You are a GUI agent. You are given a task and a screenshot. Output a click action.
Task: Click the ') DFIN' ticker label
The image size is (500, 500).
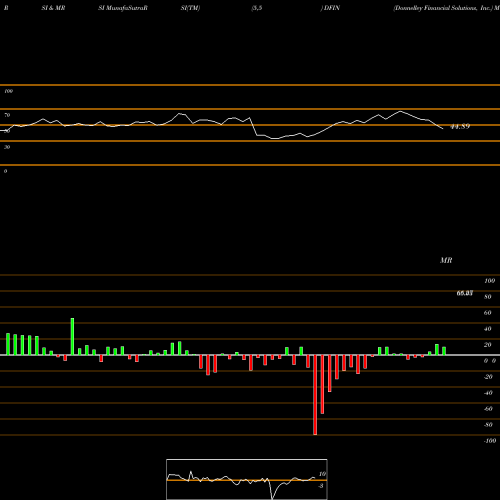pos(330,8)
